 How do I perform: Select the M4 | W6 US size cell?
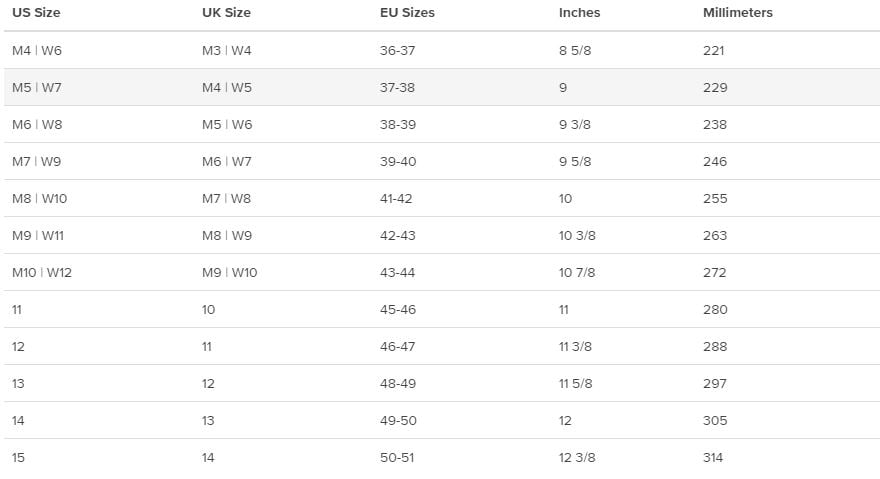37,51
